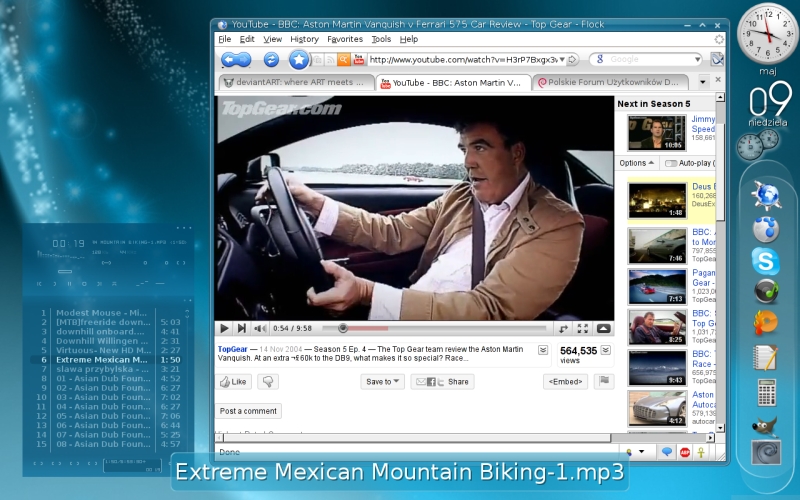Switch to the deviantART tab

point(296,82)
